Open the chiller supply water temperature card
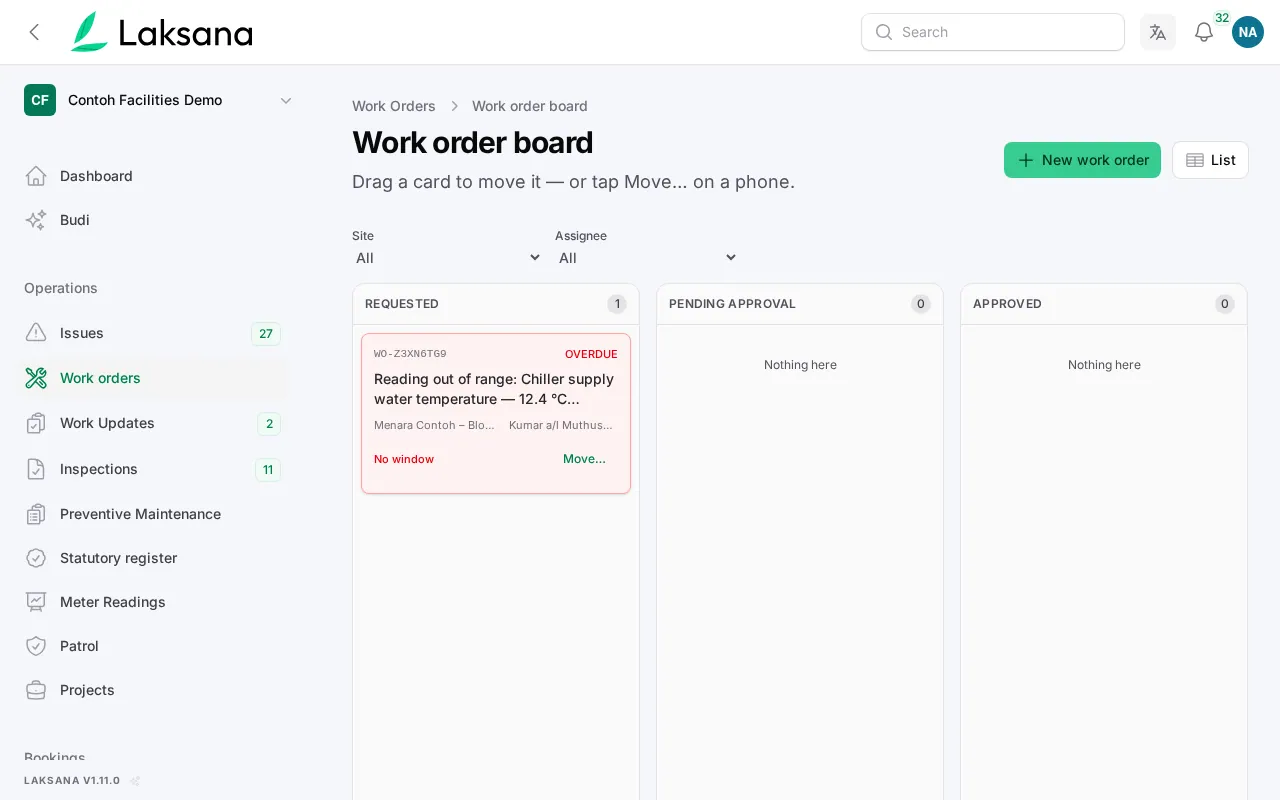The height and width of the screenshot is (800, 1280). (496, 413)
